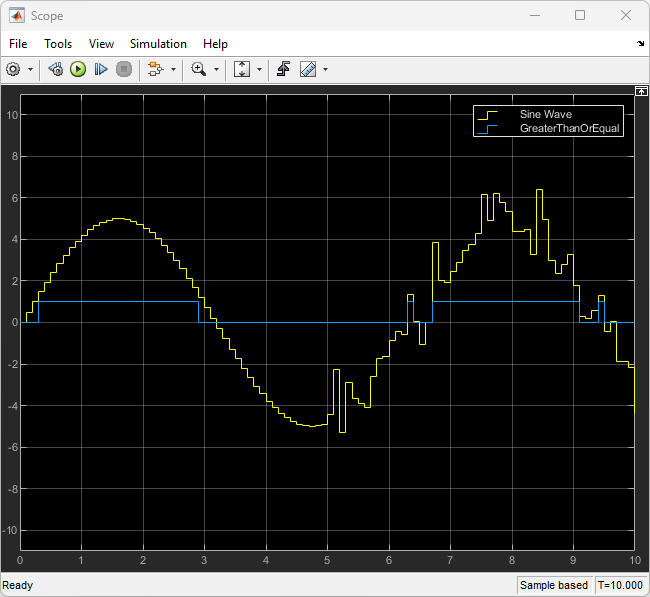Screen dimensions: 650x597
Task: Expand the configuration gear dropdown arrow
Action: 30,70
